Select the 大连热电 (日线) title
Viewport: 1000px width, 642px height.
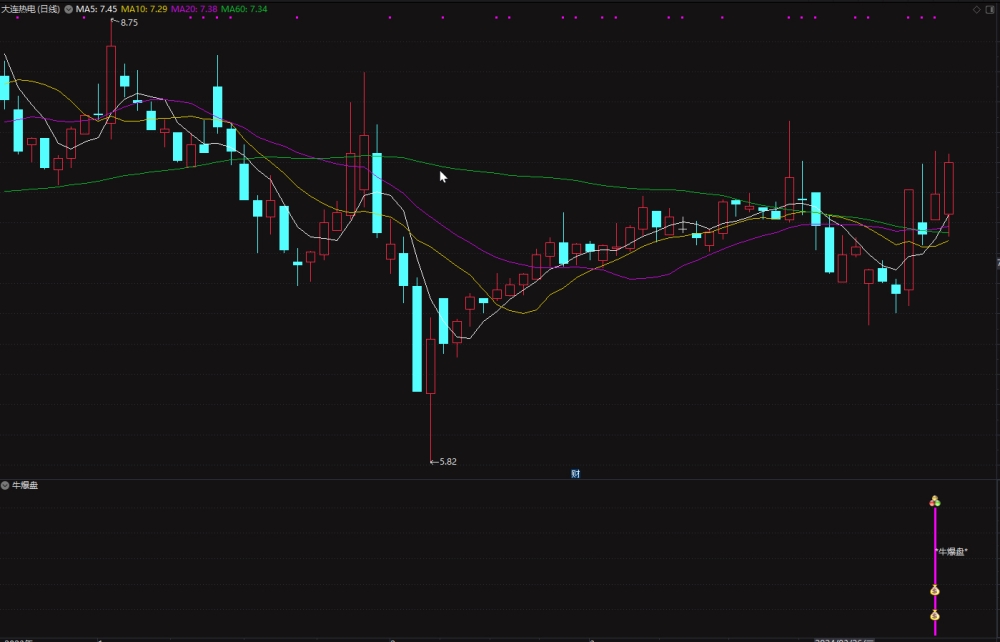tap(31, 9)
